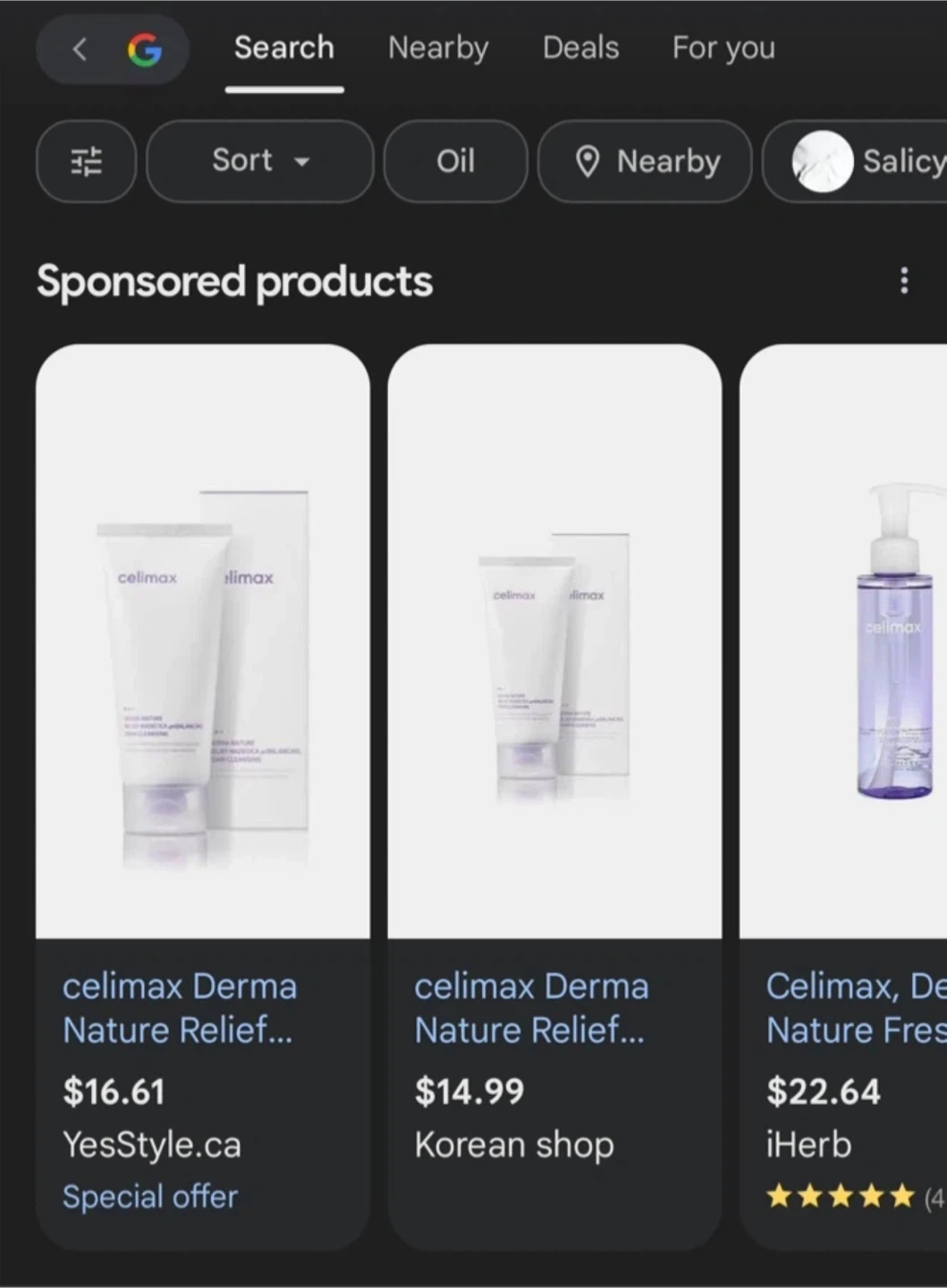
Task: Open the $16.61 celimax Derma Nature Relief link
Action: [x=180, y=1008]
